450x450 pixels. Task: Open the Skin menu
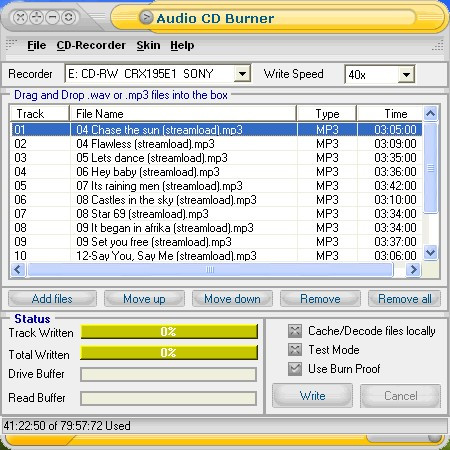point(148,45)
